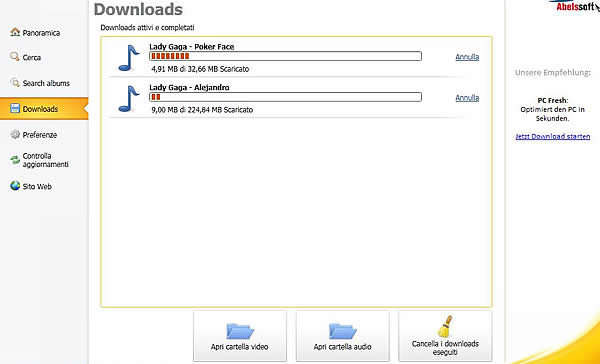Click Cancella i downloads eseguiti label
600x364 pixels.
tap(445, 348)
